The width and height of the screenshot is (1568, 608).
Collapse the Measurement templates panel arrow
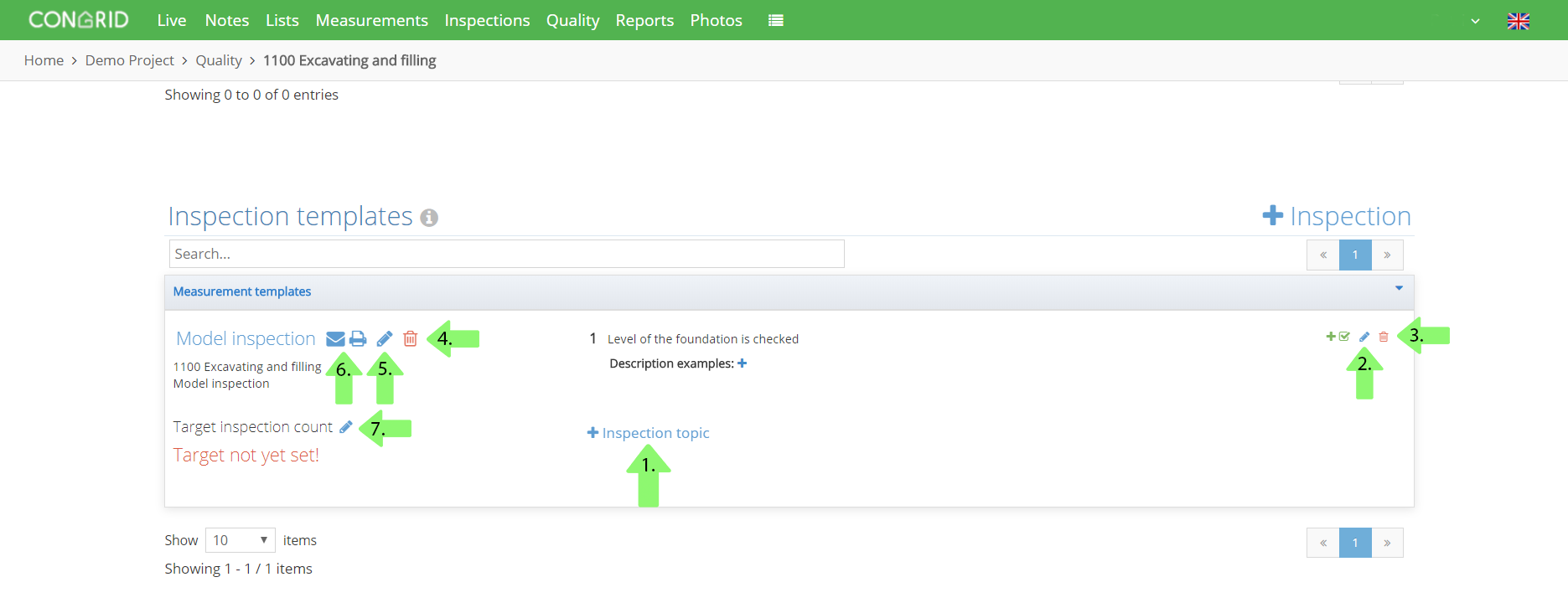1399,288
